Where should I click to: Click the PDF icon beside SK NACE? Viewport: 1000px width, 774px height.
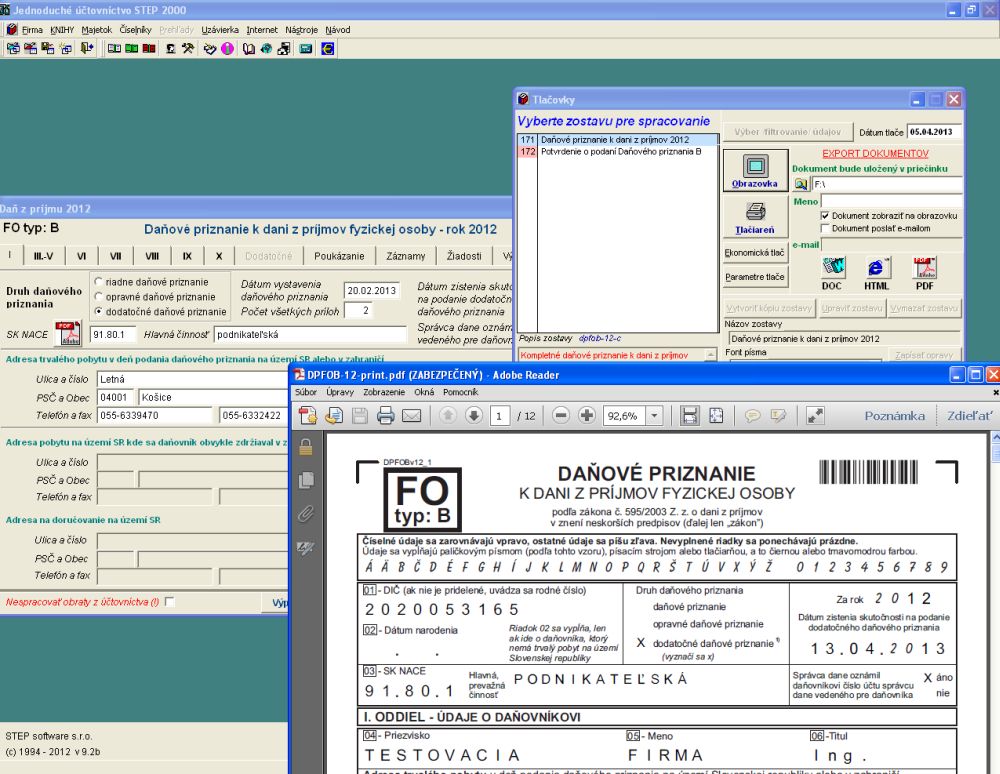point(68,333)
